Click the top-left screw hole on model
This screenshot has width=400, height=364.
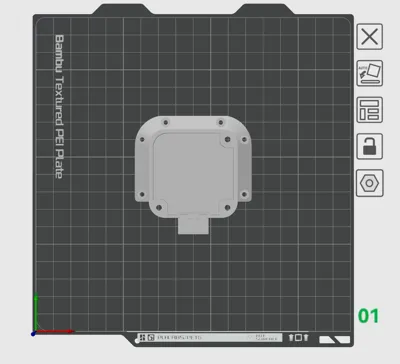point(165,122)
